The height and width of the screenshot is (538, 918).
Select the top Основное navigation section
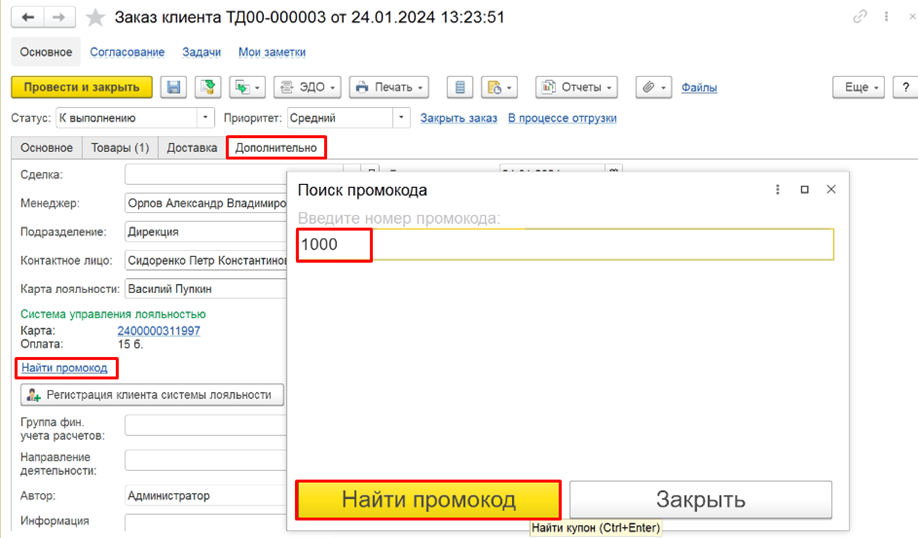tap(46, 52)
